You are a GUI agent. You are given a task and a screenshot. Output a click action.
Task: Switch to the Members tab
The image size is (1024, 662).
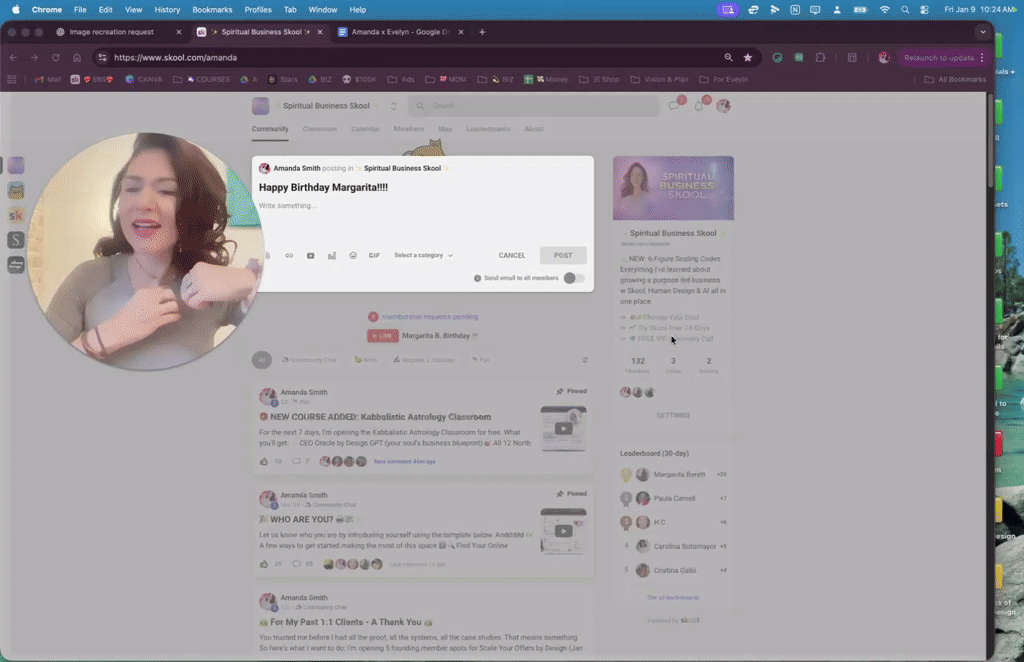click(x=409, y=129)
